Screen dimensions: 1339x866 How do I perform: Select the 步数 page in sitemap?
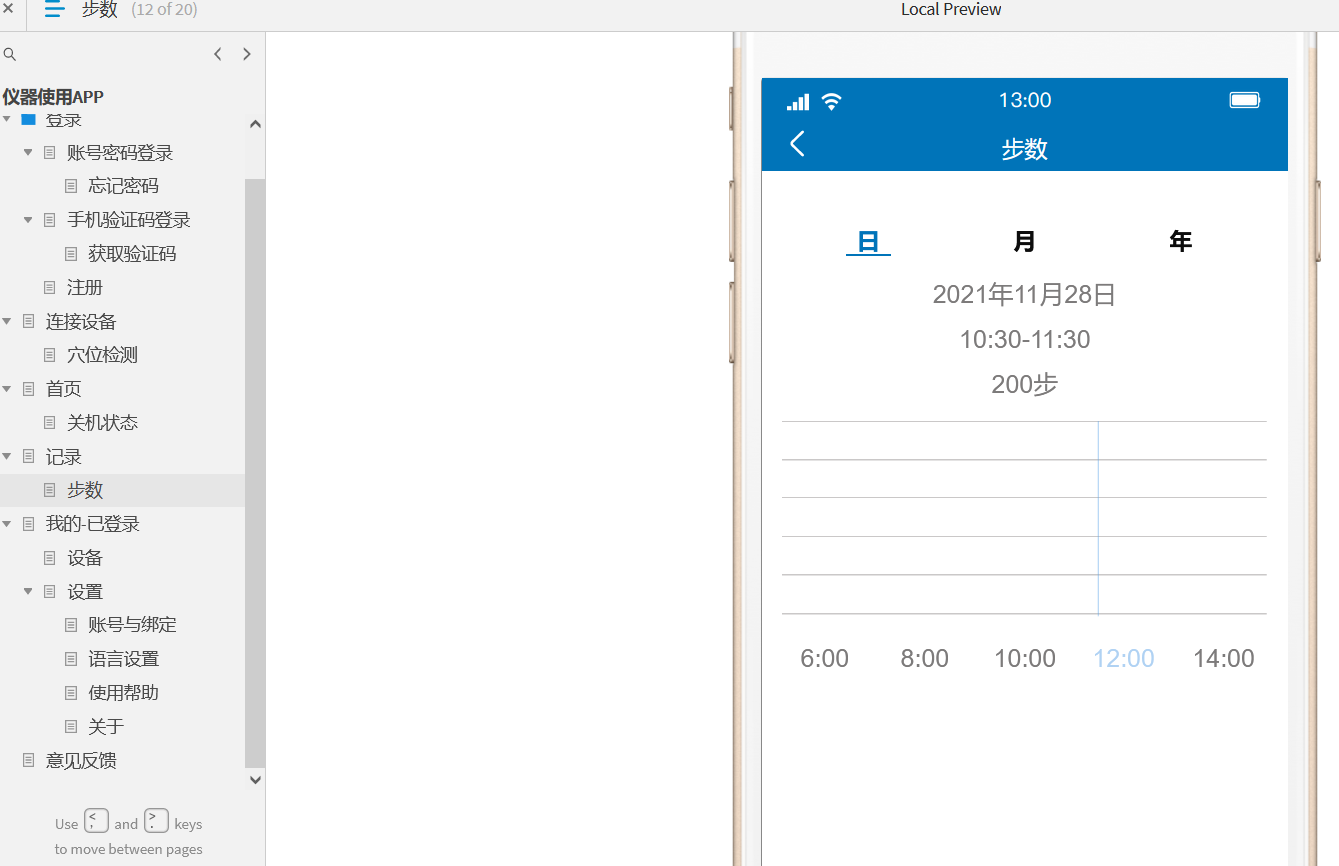pyautogui.click(x=85, y=491)
